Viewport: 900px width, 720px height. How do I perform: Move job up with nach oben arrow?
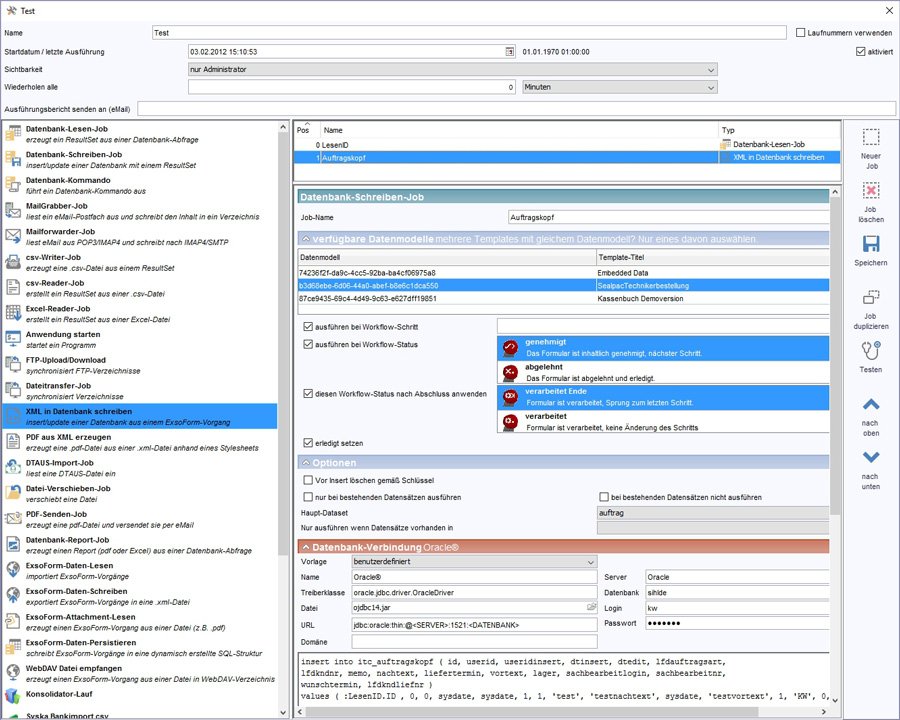point(870,405)
